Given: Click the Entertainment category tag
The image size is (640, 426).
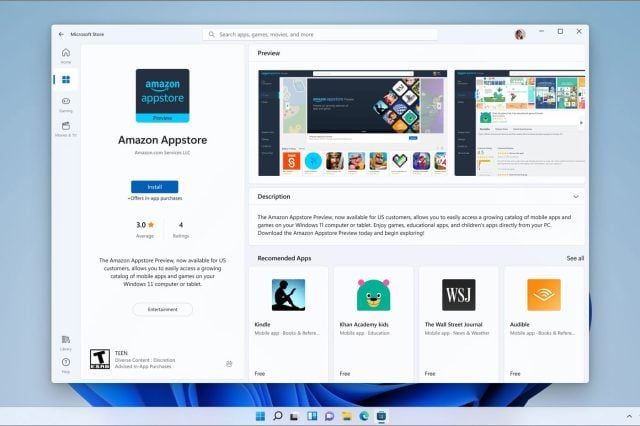Looking at the screenshot, I should point(162,309).
